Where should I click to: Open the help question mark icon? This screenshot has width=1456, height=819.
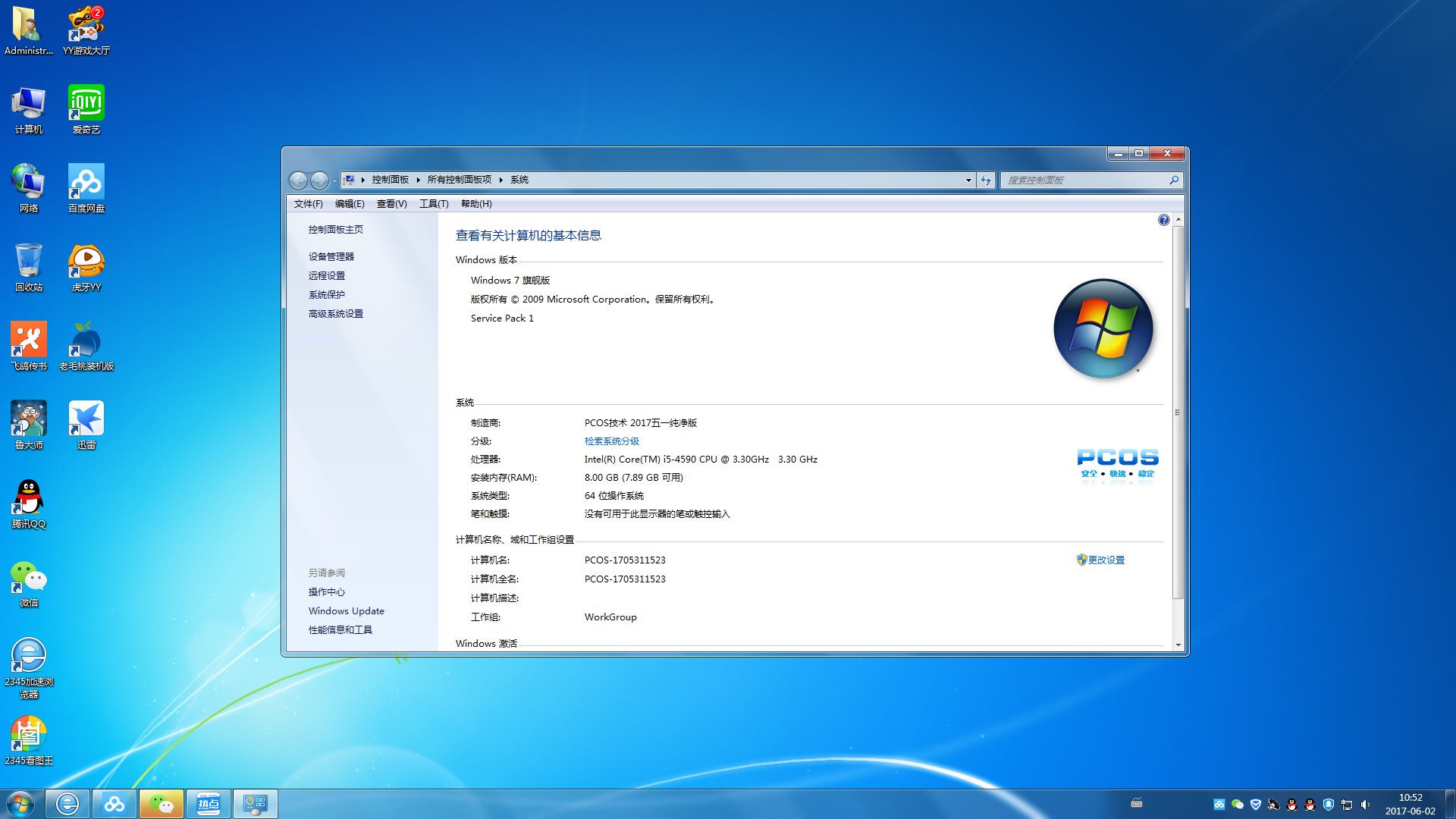point(1163,220)
